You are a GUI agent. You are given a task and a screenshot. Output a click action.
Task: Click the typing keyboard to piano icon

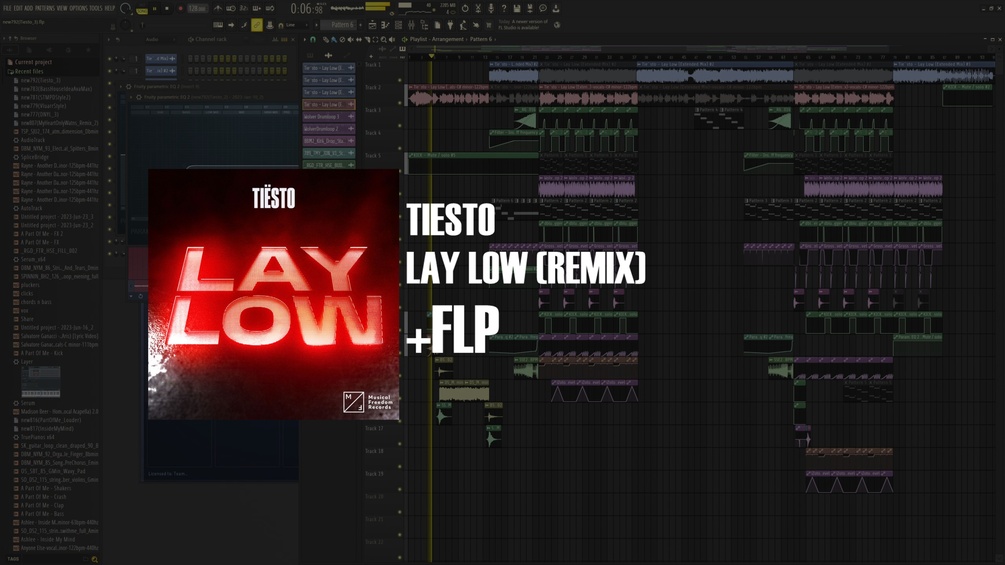point(218,25)
